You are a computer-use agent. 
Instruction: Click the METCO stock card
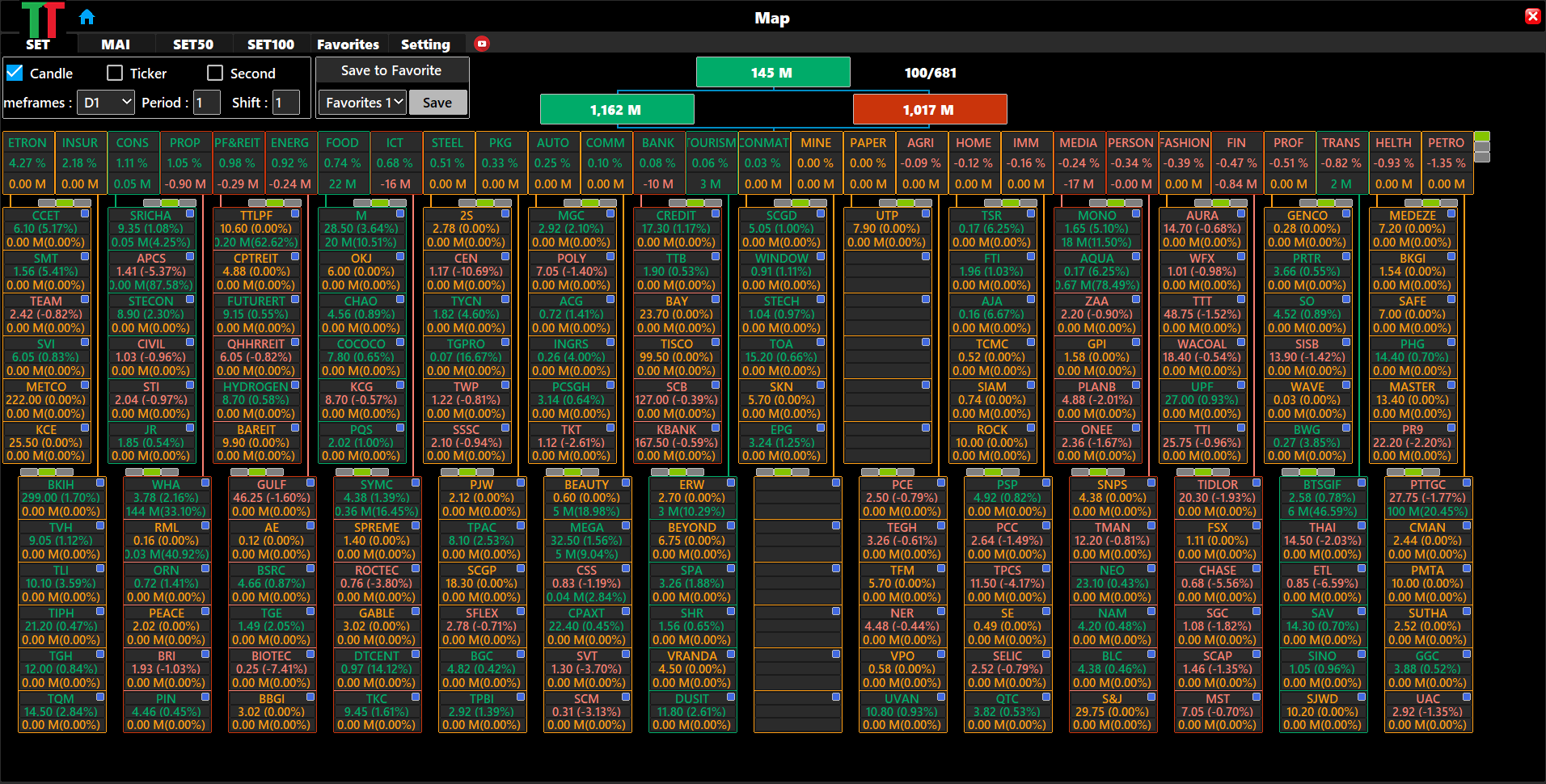pyautogui.click(x=46, y=399)
